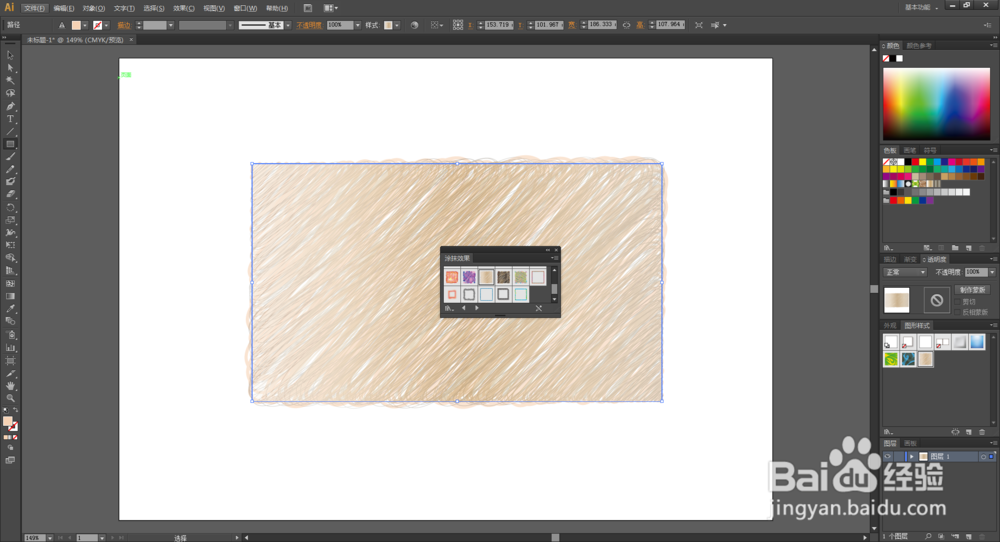Click the orange 描边 link in control bar
1000x542 pixels.
(x=124, y=26)
